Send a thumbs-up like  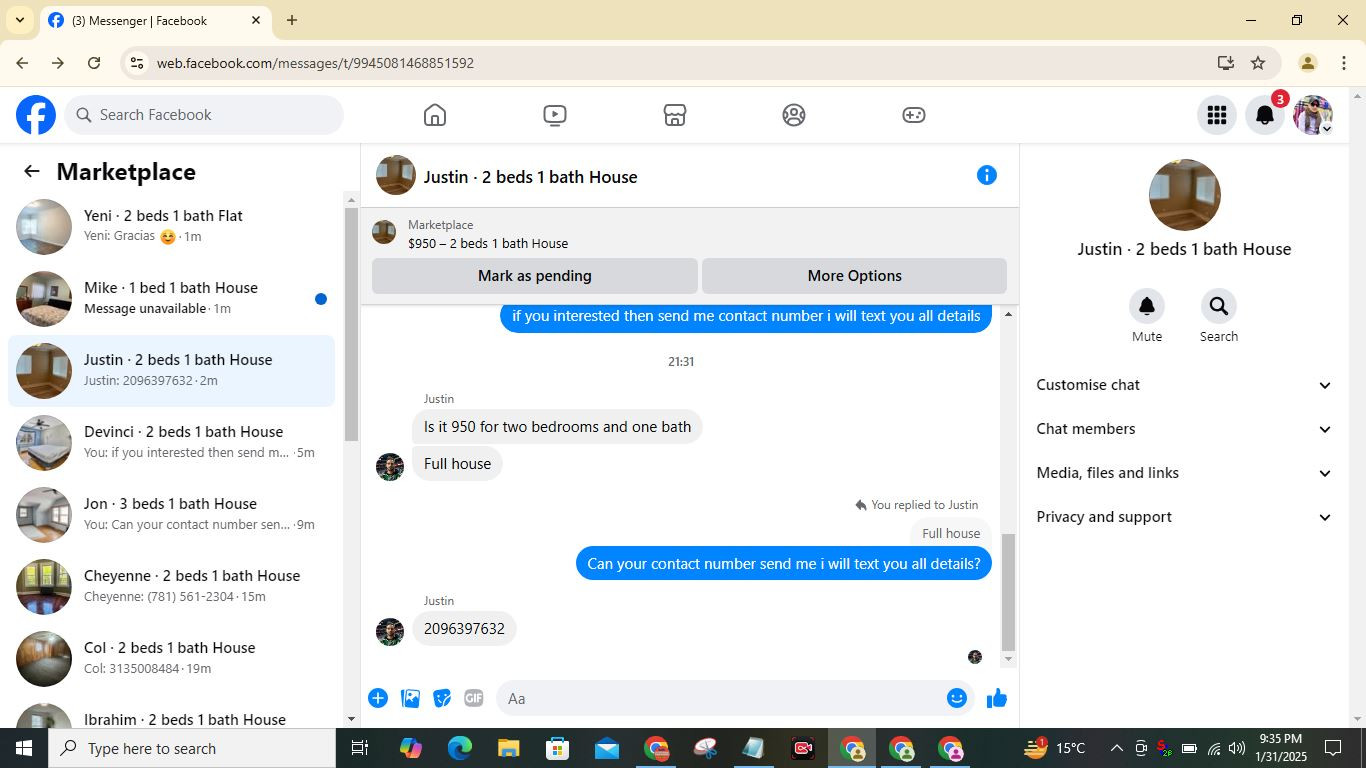(997, 698)
